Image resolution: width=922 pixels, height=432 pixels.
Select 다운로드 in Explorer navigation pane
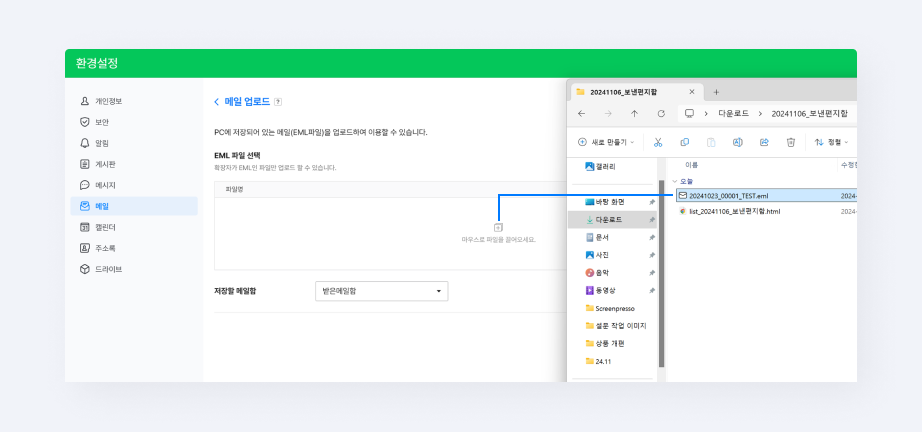pos(612,219)
